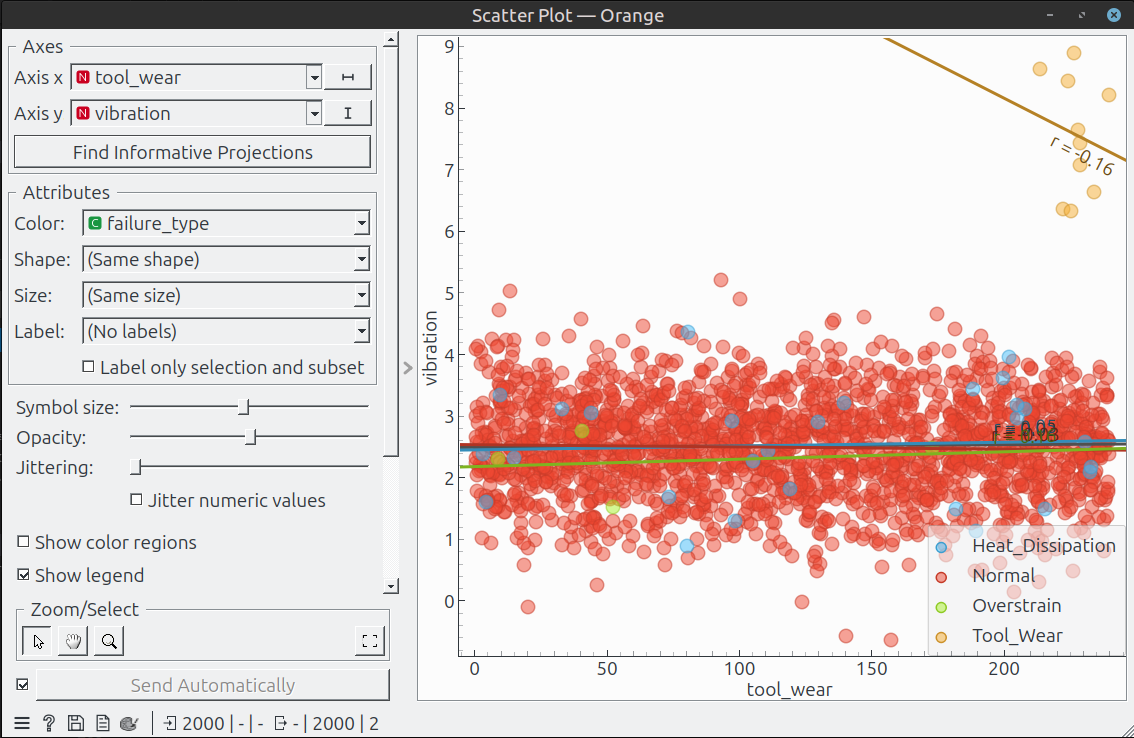Expand the Color failure_type dropdown
Screen dimensions: 1134x738
(226, 224)
